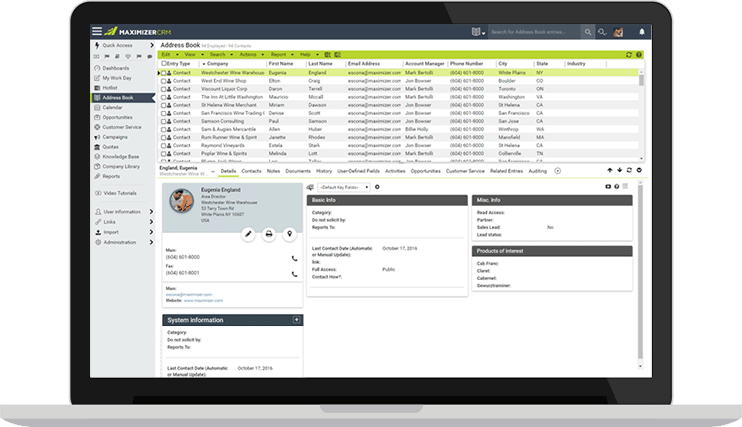
Task: Click the hamburger menu icon
Action: click(x=96, y=32)
